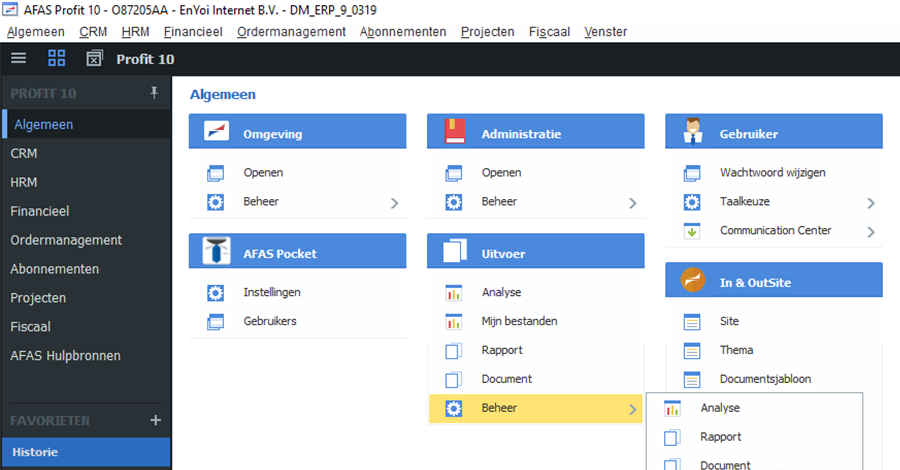
Task: Open Documentsjabloon link text
Action: pos(765,379)
